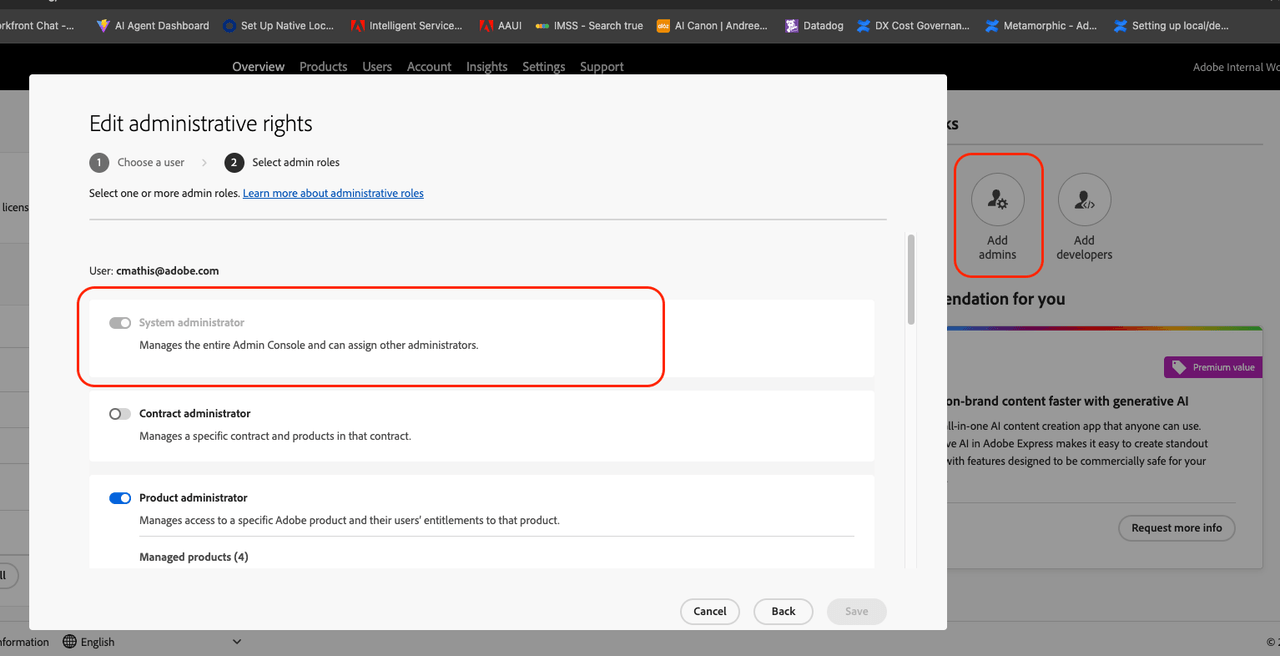Open Learn more about administrative roles link
This screenshot has width=1280, height=656.
[333, 193]
